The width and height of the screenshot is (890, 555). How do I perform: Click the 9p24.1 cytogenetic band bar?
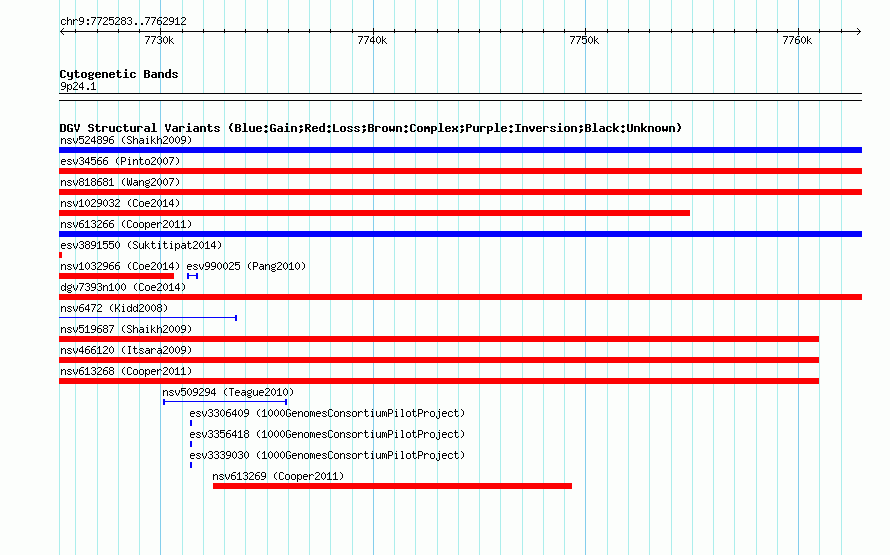460,97
